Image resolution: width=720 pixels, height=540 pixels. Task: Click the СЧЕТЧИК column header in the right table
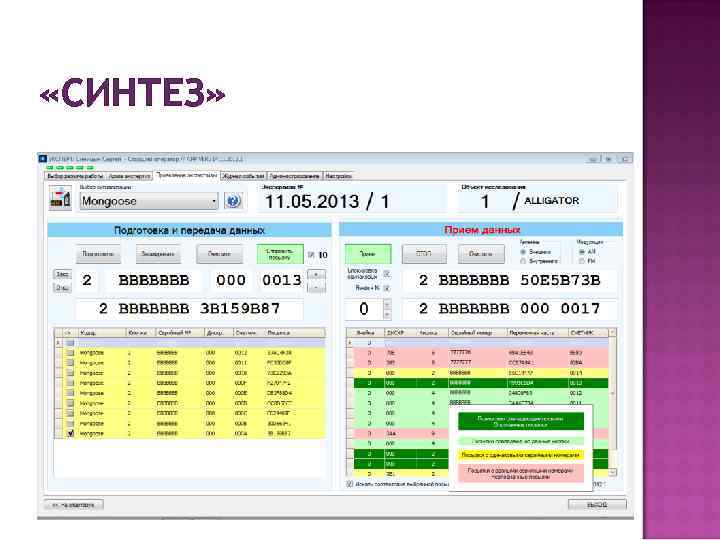tap(588, 332)
